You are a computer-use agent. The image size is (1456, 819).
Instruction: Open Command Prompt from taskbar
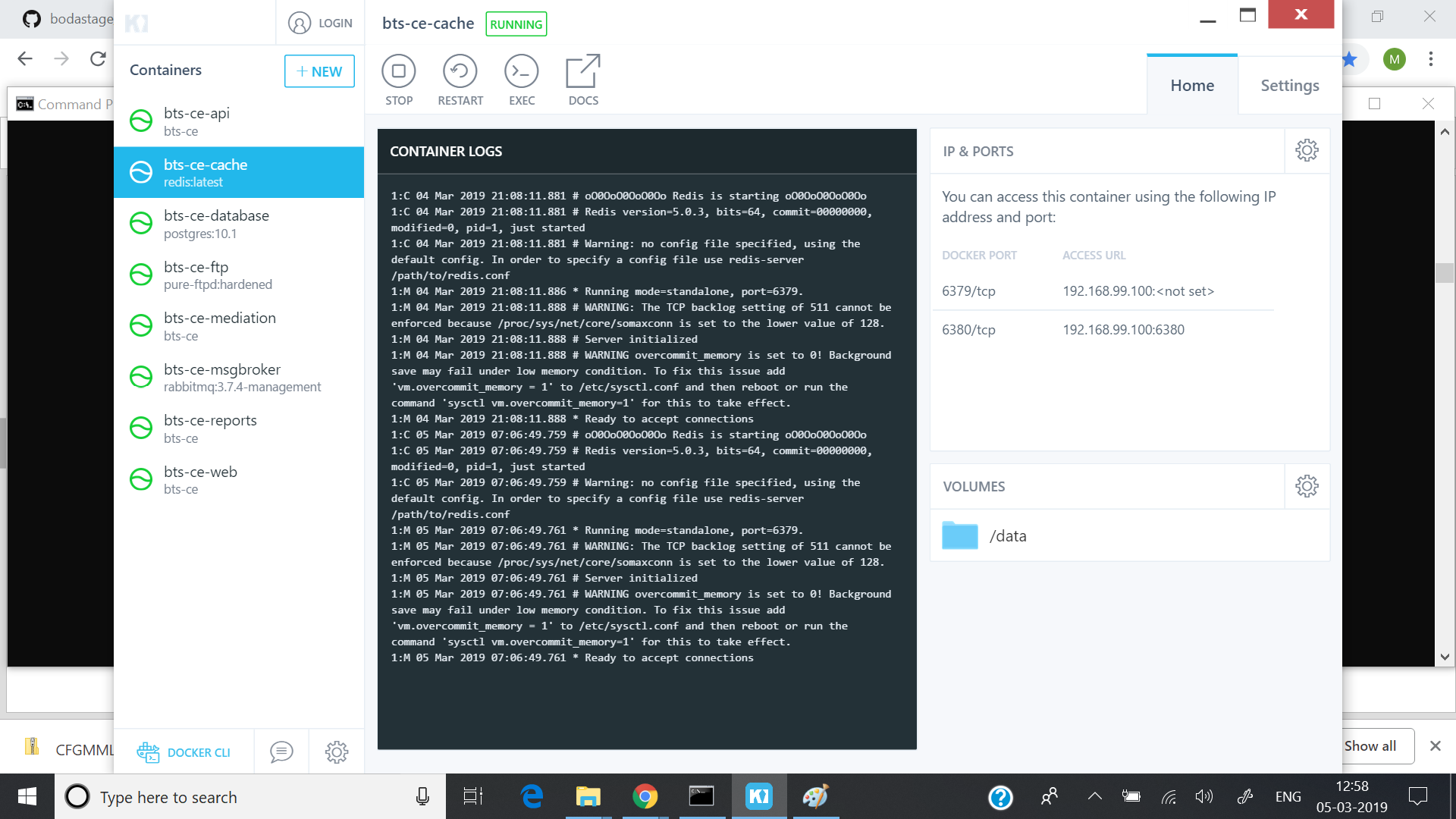(701, 796)
